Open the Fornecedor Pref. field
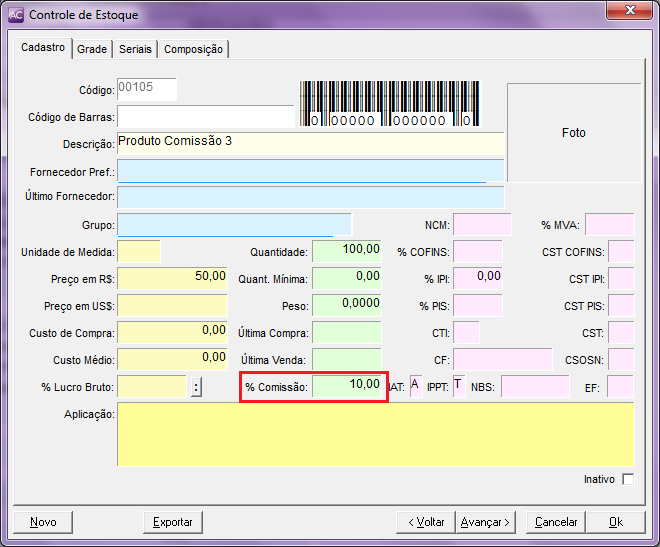 310,170
